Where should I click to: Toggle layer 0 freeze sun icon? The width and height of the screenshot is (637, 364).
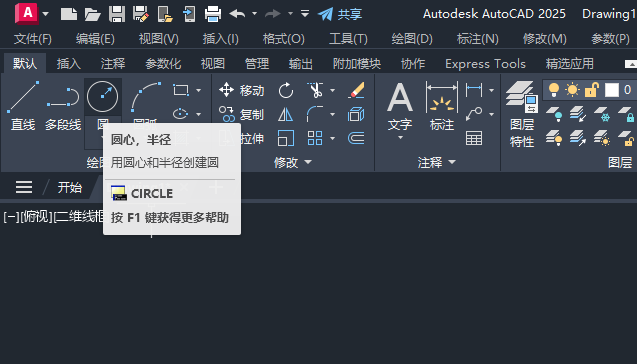coord(572,90)
